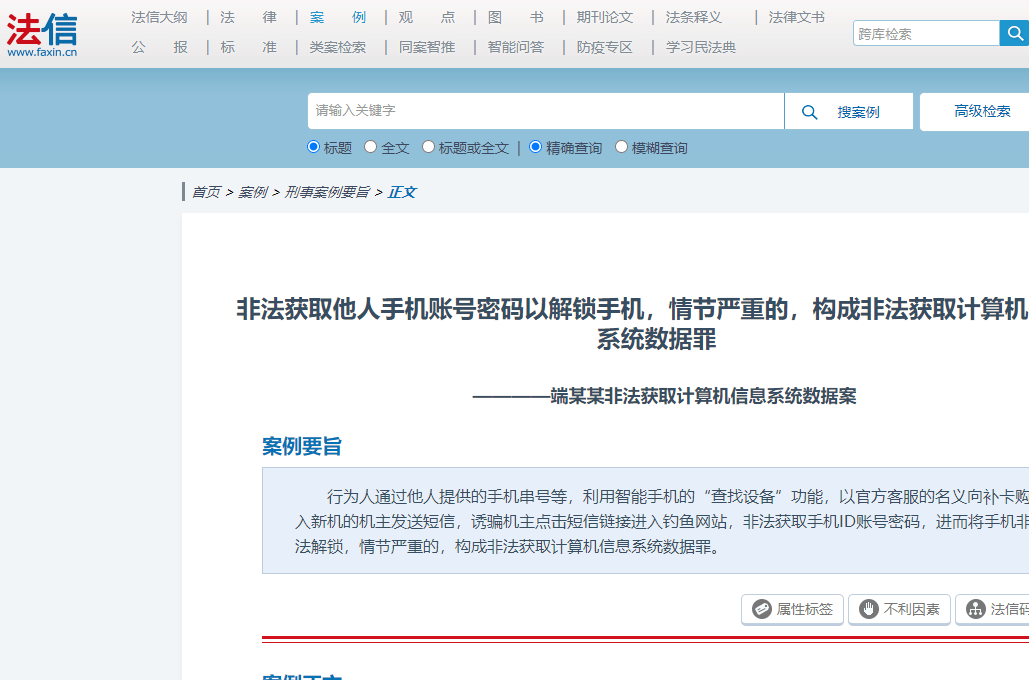Screen dimensions: 1029x680
Task: Click the 案例 breadcrumb entry
Action: coord(252,191)
